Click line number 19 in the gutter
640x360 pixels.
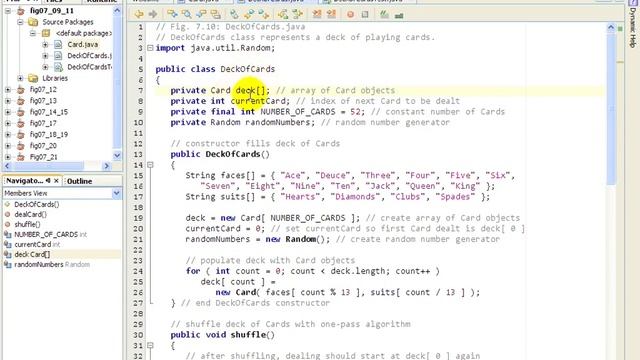click(x=138, y=218)
